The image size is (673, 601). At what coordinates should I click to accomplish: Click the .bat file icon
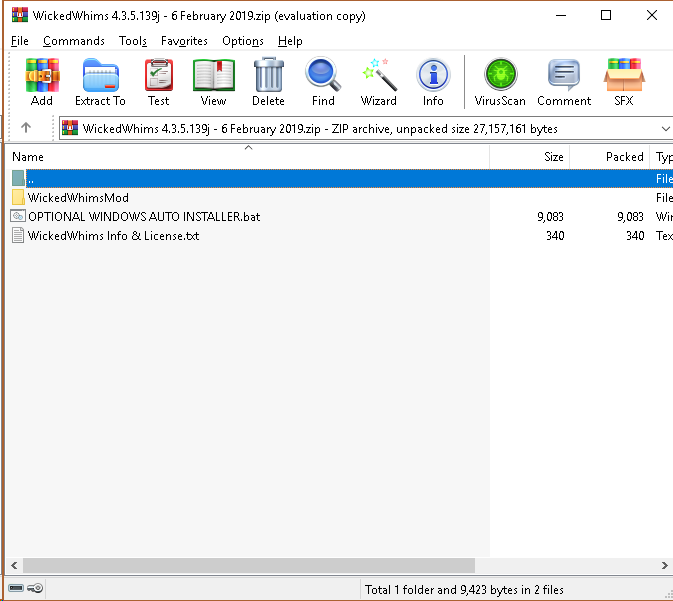click(18, 216)
